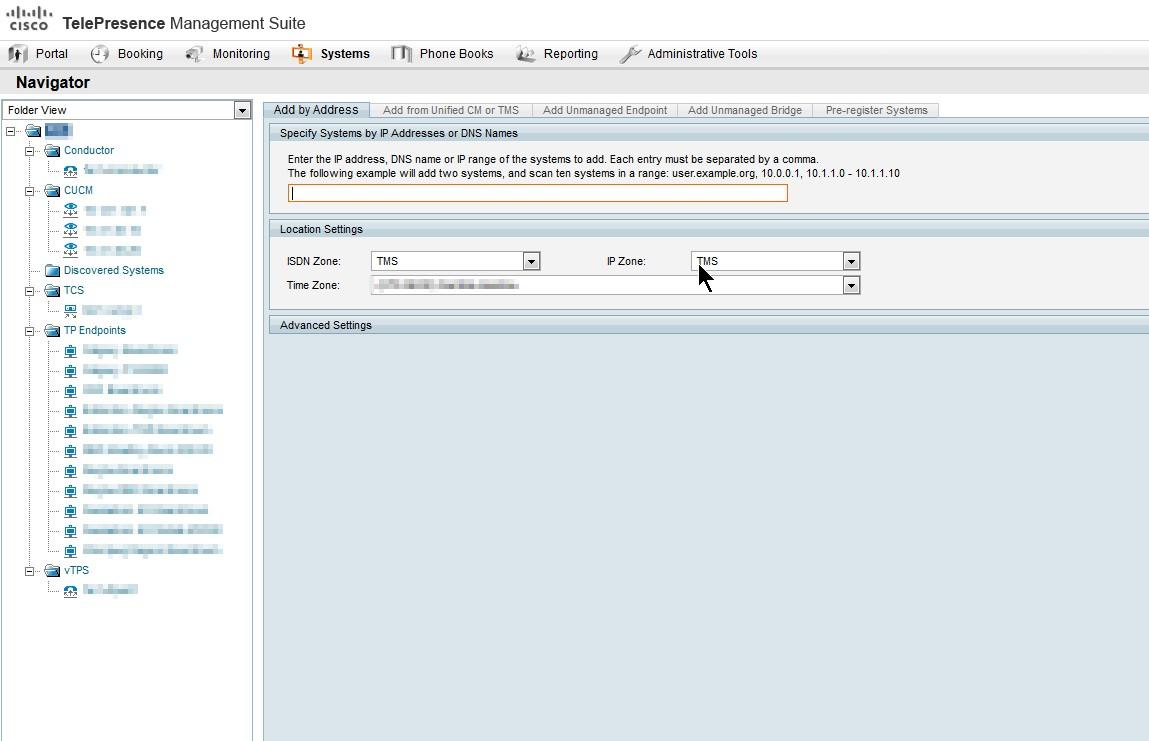Click the Booking clock icon
The image size is (1149, 741).
(100, 54)
